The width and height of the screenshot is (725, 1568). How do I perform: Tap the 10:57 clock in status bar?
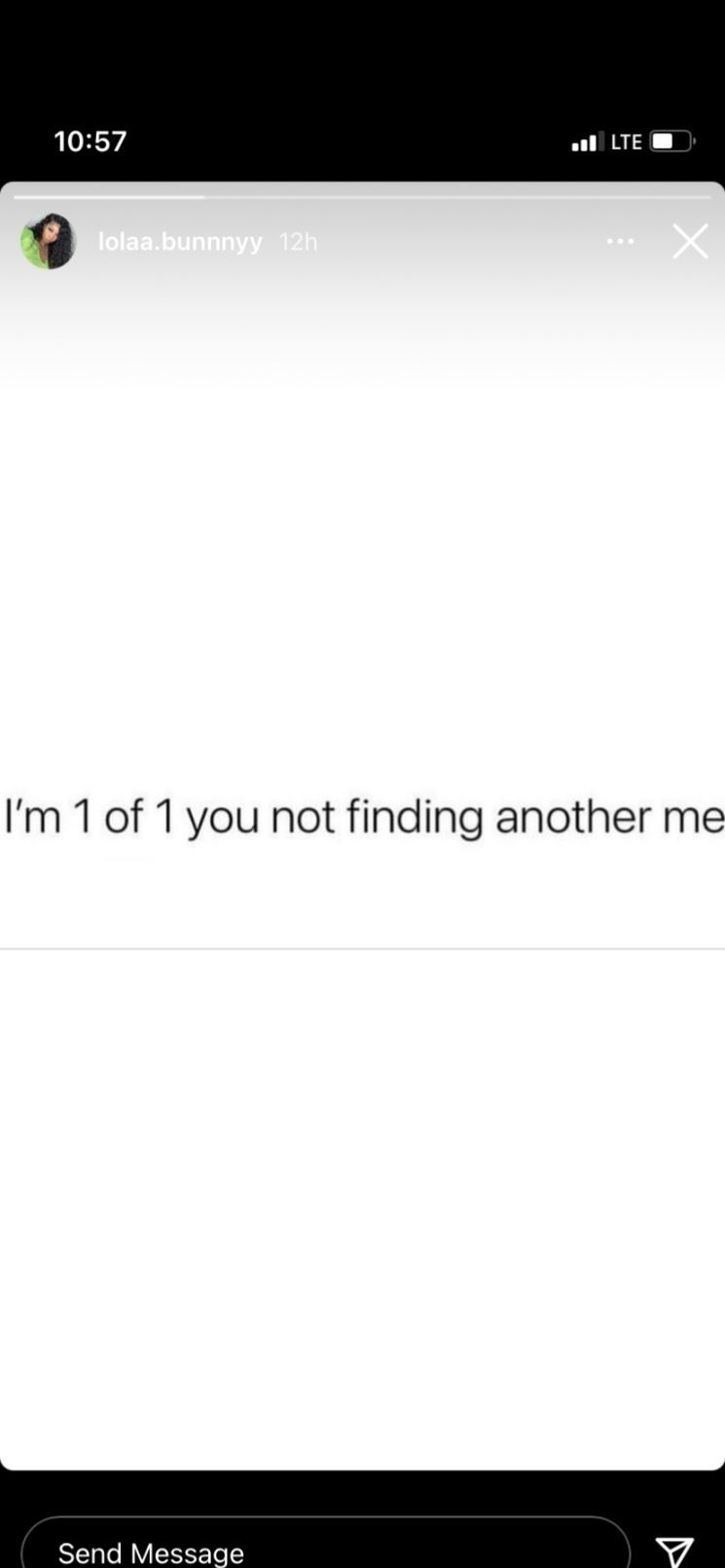click(x=91, y=141)
